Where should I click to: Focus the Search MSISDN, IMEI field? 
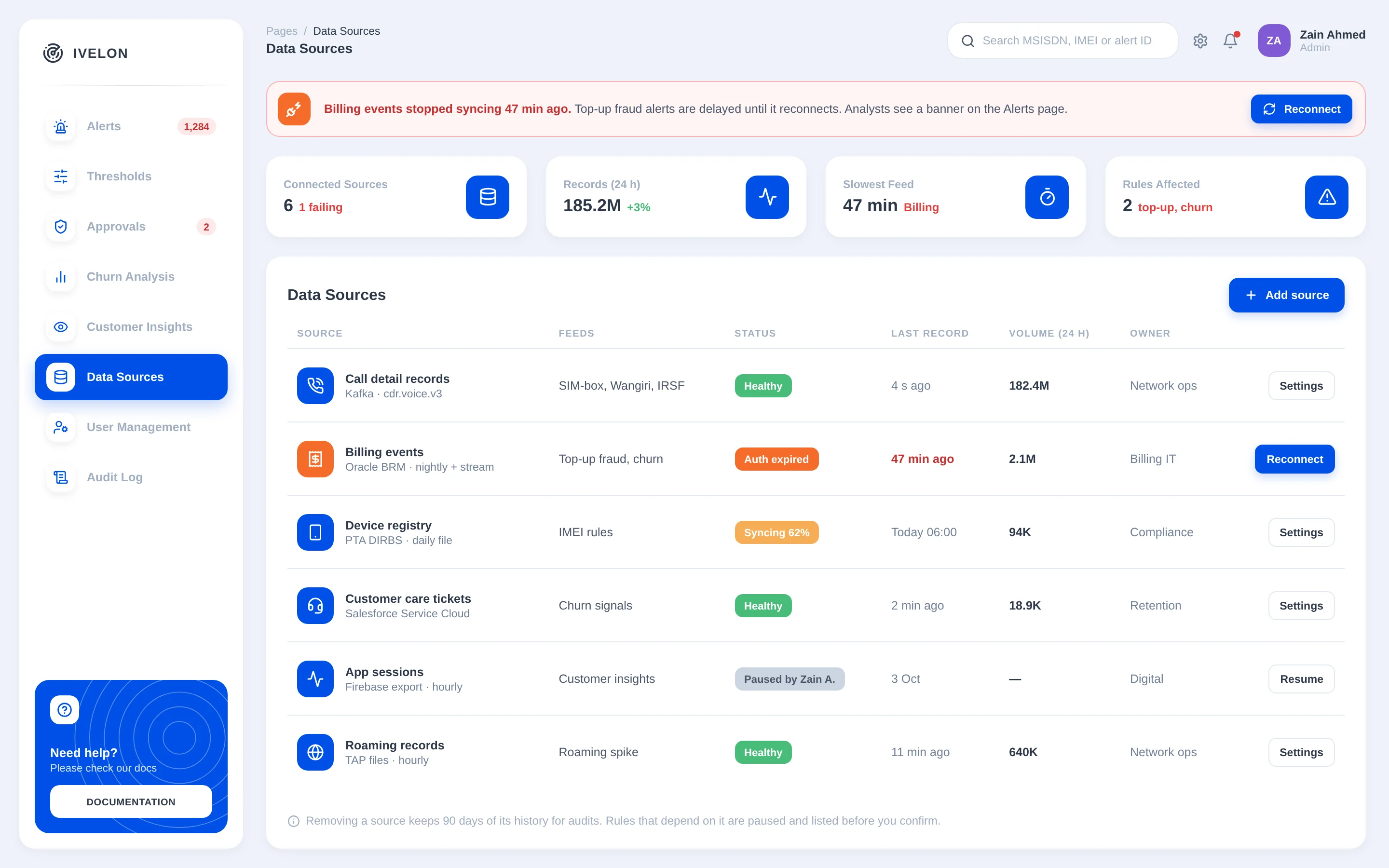[1062, 41]
